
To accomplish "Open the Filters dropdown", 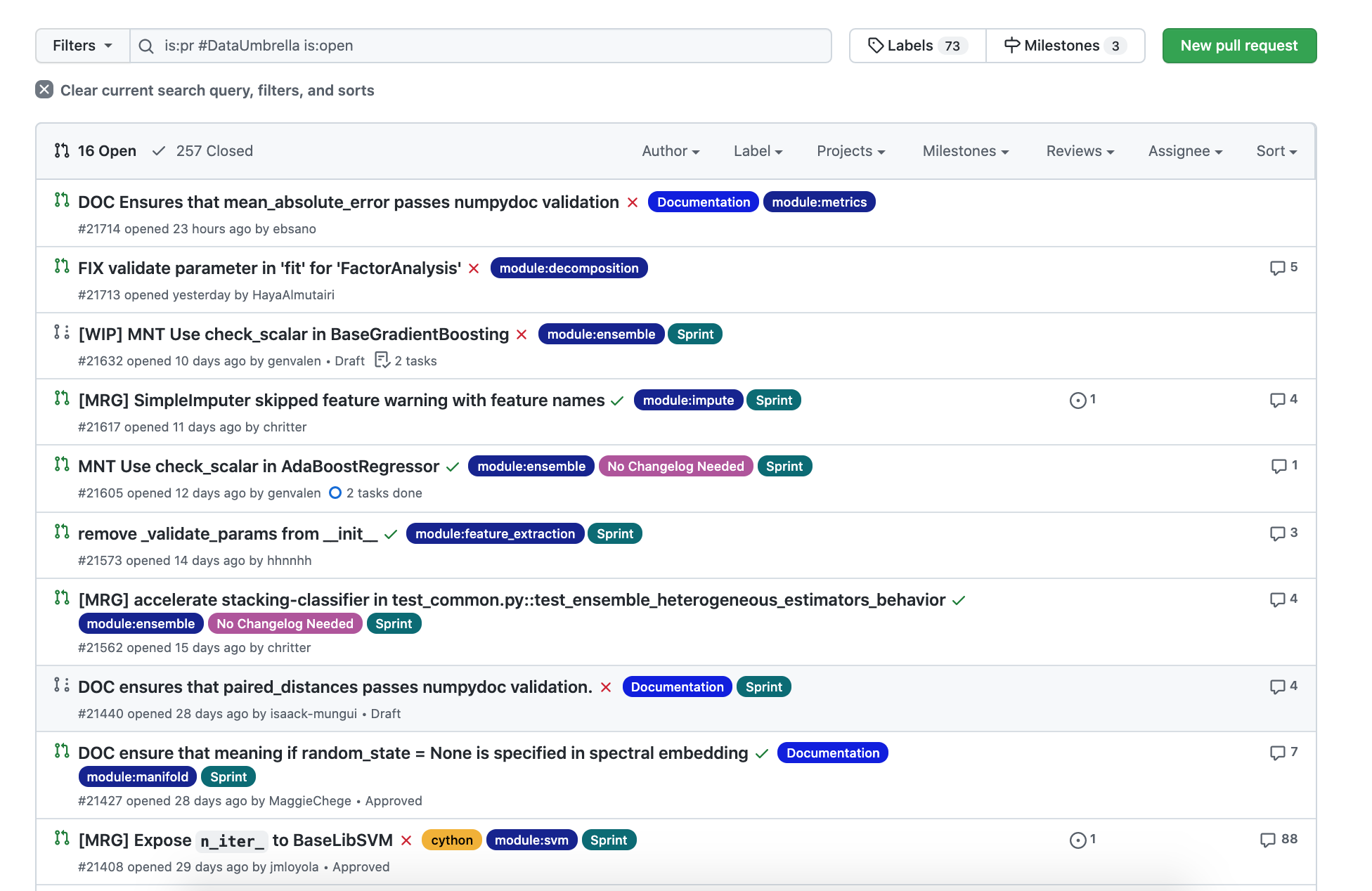I will [82, 46].
